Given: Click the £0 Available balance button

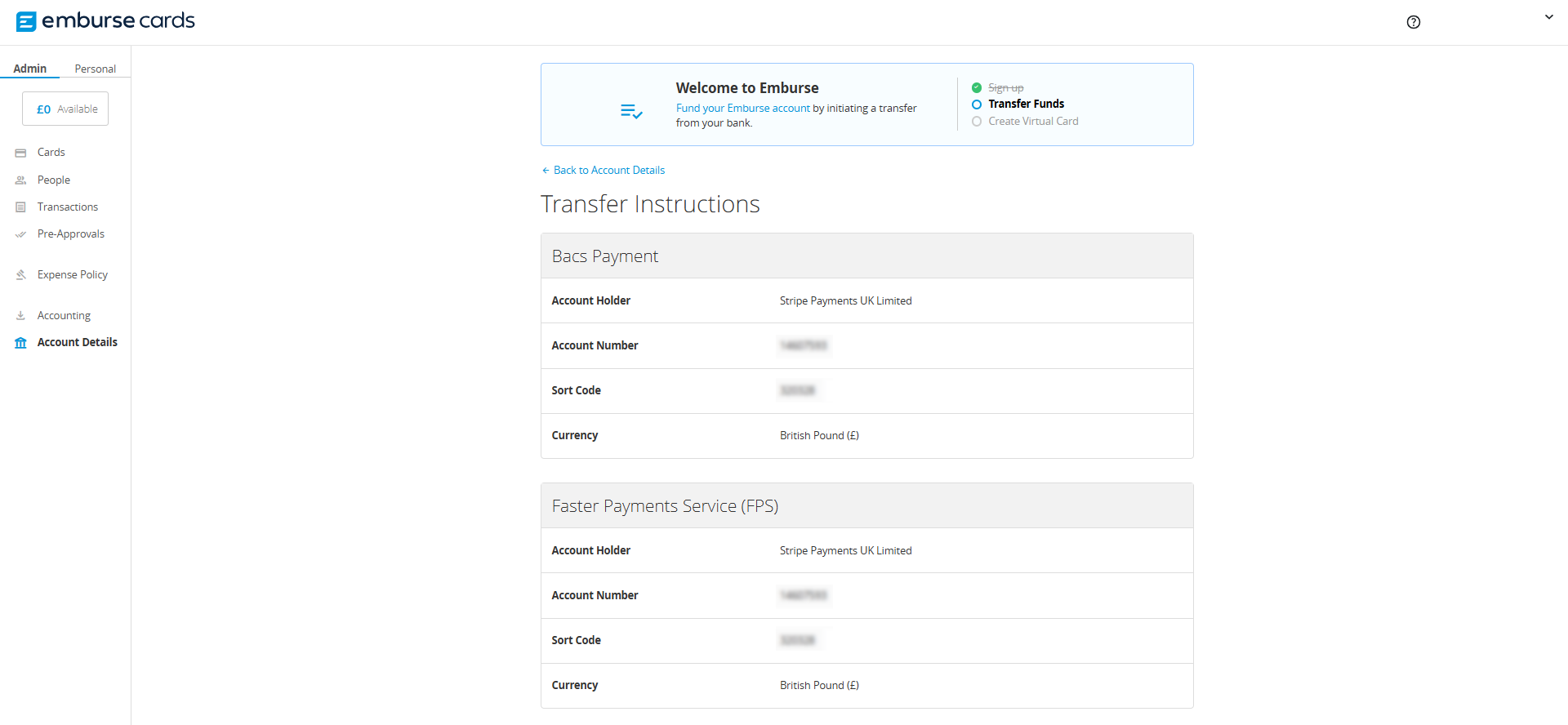Looking at the screenshot, I should pyautogui.click(x=65, y=109).
